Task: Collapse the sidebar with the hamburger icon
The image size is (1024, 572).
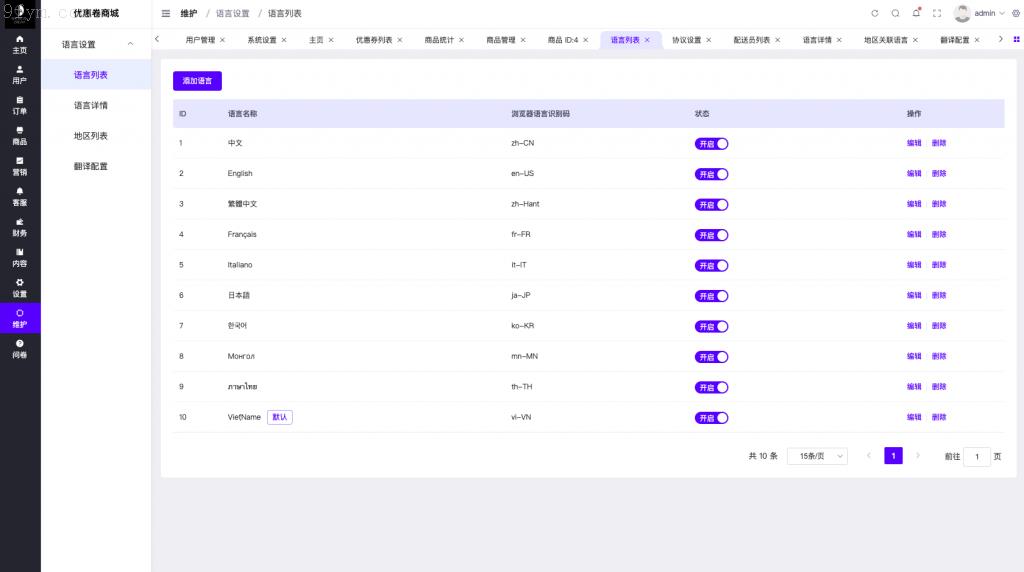Action: pyautogui.click(x=166, y=13)
